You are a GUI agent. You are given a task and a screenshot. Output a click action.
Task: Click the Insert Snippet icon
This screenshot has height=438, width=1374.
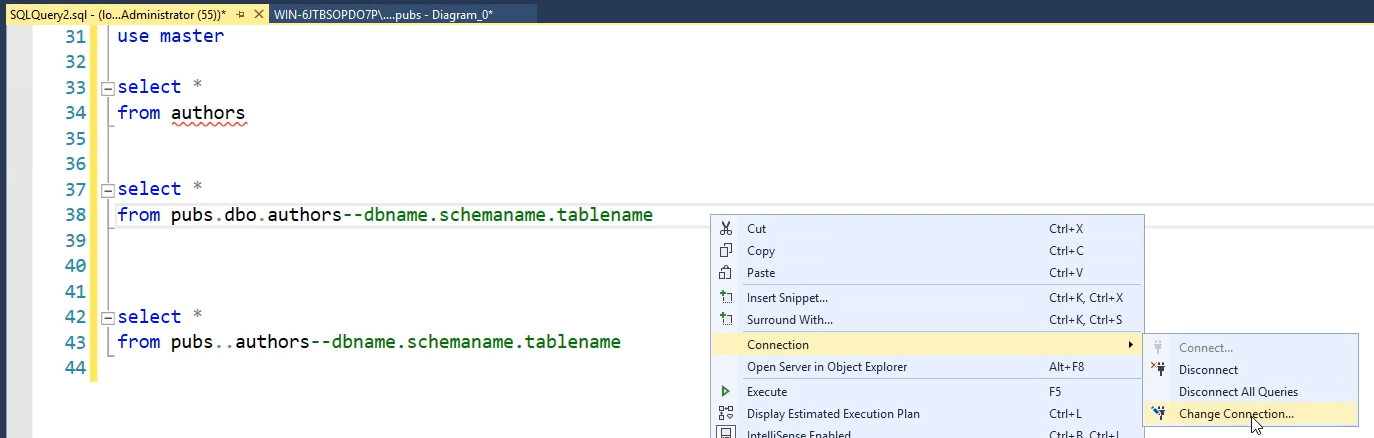point(727,298)
